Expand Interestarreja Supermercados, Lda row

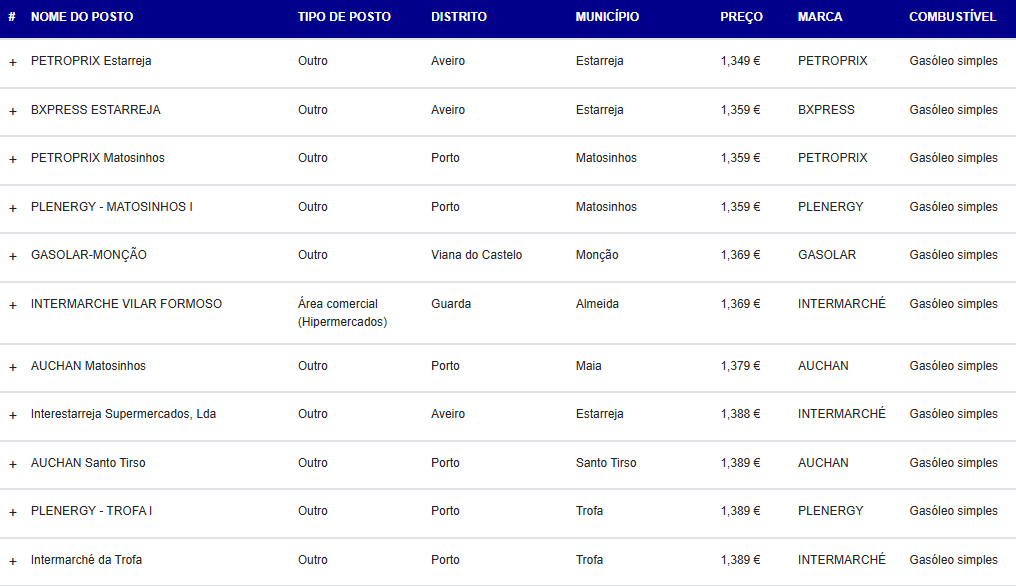[x=13, y=415]
